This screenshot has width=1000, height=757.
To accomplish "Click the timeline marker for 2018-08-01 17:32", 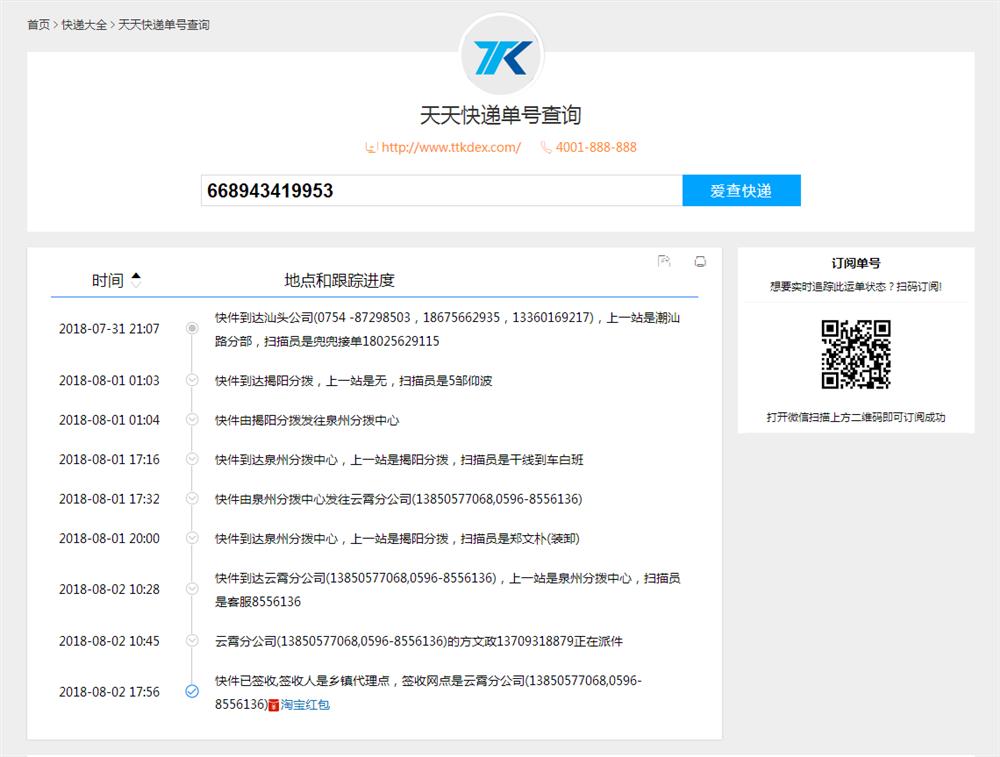I will (x=192, y=499).
